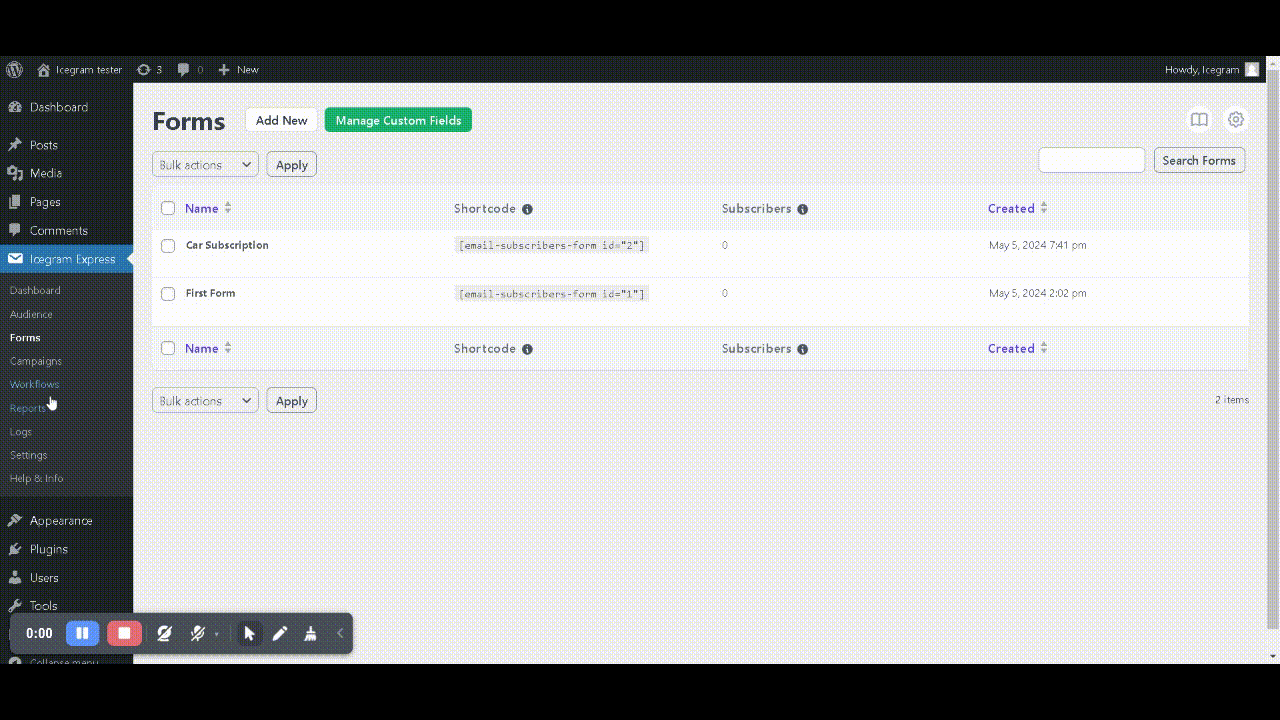Screen dimensions: 1280x720
Task: Select the cursor pointer tool
Action: coord(250,633)
